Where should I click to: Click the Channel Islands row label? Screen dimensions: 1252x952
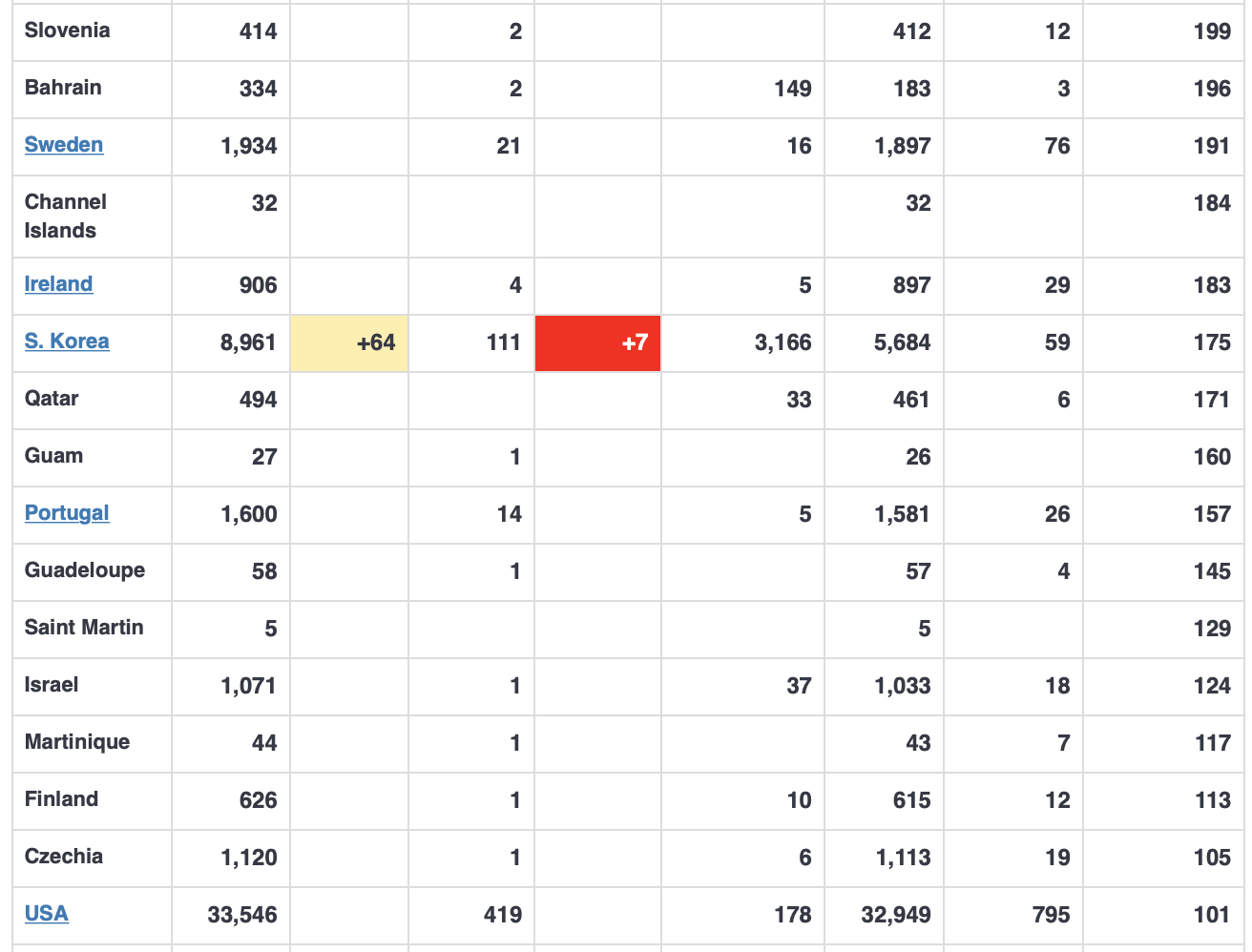click(65, 217)
